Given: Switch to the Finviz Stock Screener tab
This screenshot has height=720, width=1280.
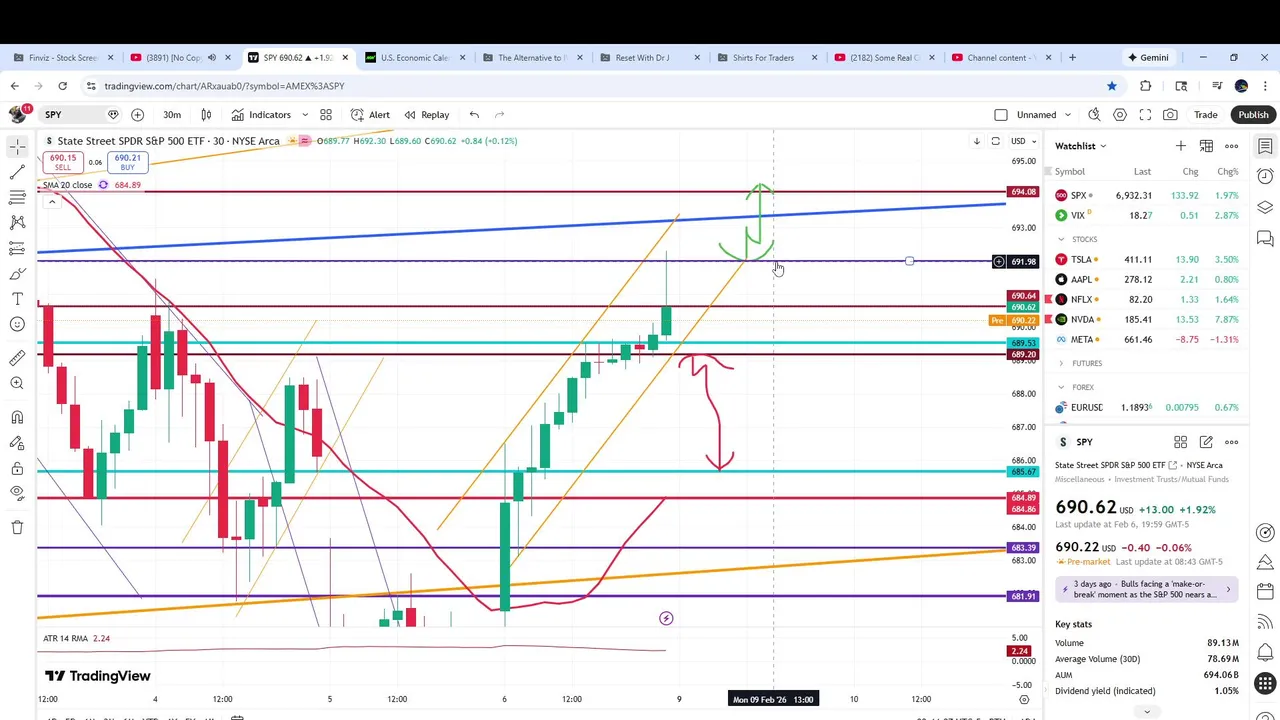Looking at the screenshot, I should (63, 57).
